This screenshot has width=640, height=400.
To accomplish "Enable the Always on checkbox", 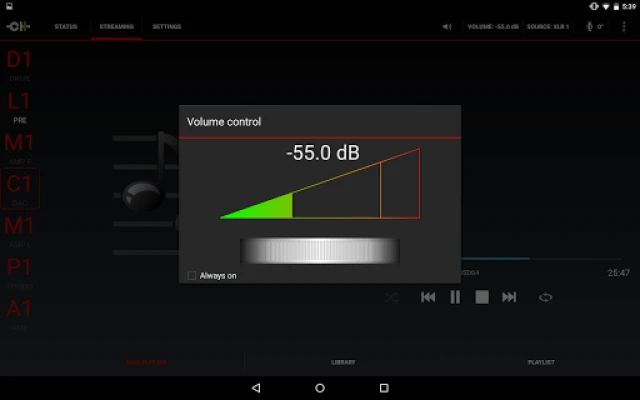I will [x=192, y=275].
